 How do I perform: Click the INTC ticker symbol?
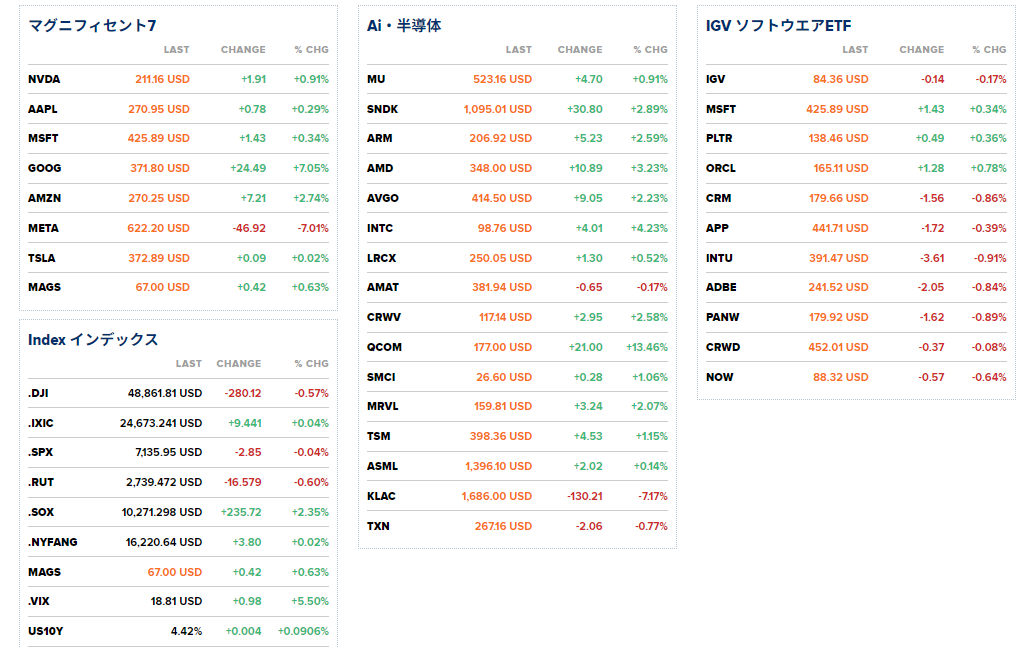pos(380,228)
